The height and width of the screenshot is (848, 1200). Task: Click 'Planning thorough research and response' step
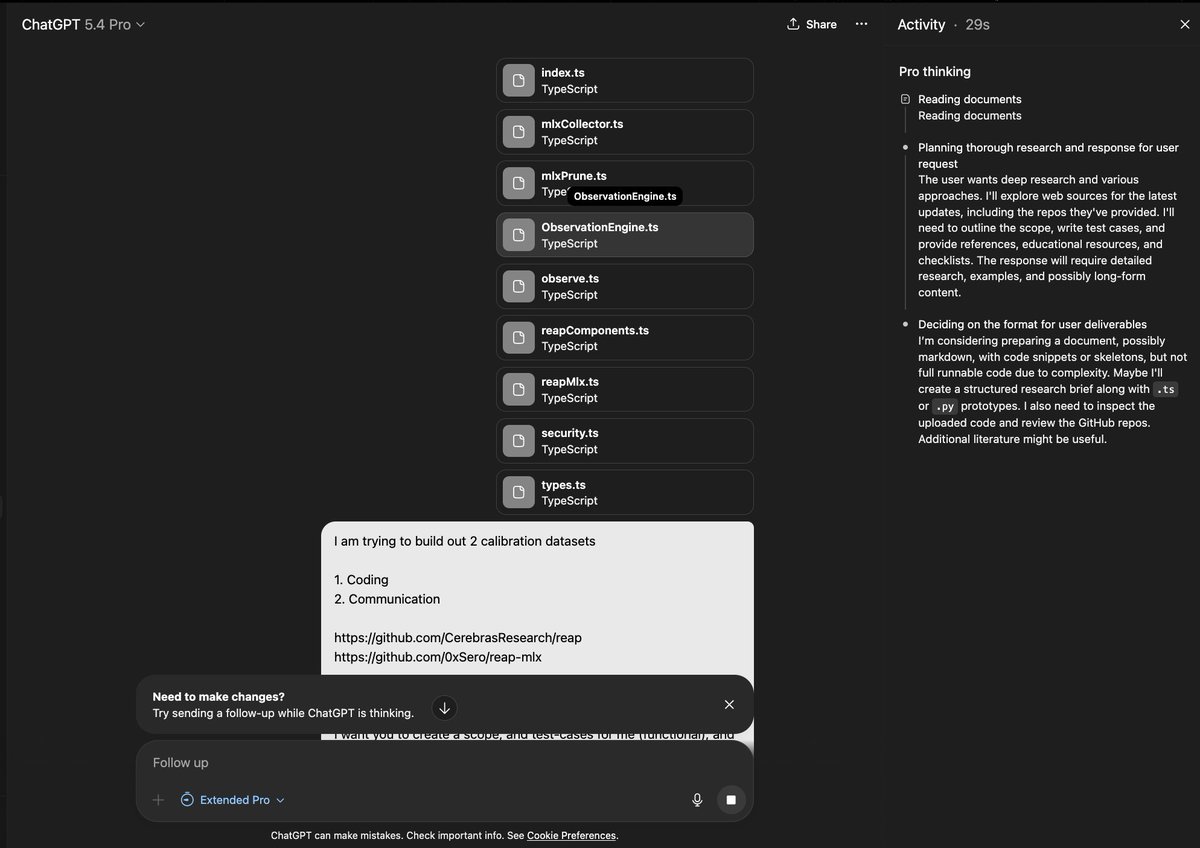click(1048, 155)
